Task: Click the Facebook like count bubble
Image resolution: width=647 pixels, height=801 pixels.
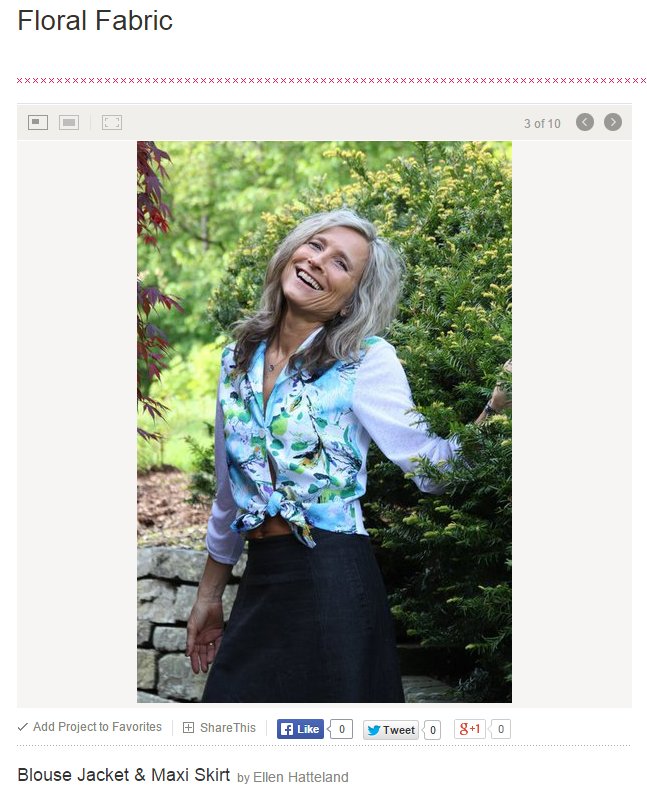Action: 341,729
